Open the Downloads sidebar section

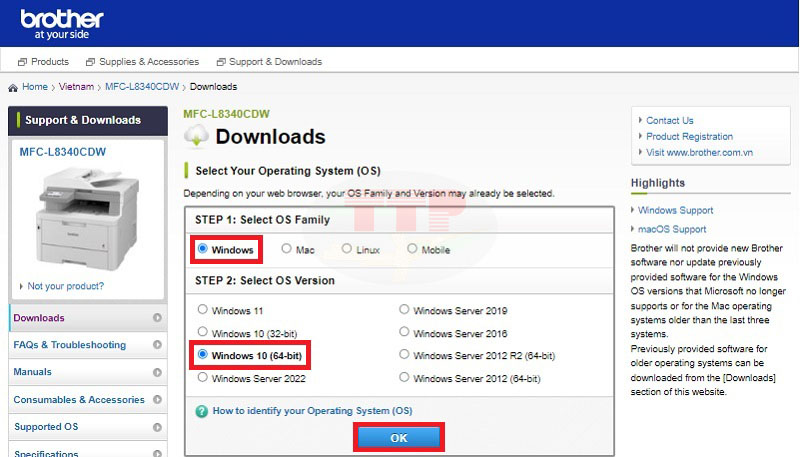coord(88,318)
